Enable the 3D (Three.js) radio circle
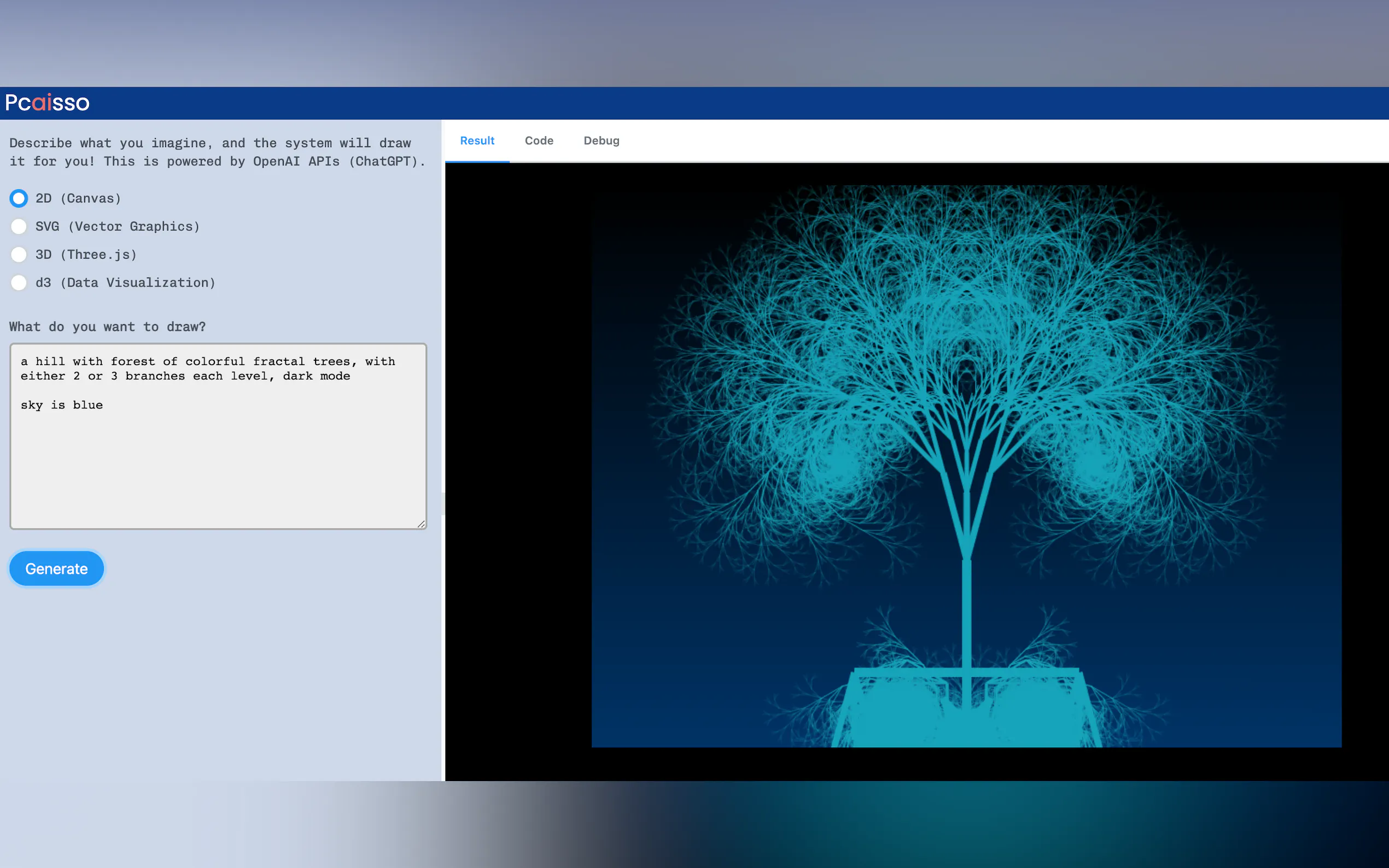The width and height of the screenshot is (1389, 868). (19, 254)
